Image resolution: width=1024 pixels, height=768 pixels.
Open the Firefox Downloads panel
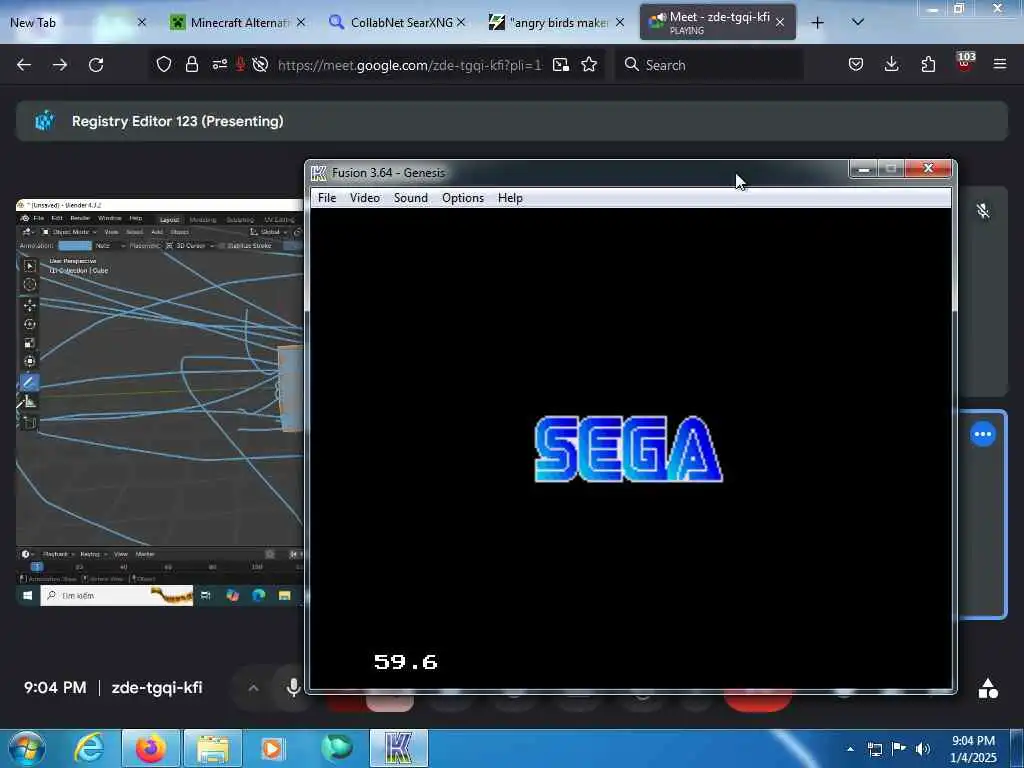coord(891,64)
